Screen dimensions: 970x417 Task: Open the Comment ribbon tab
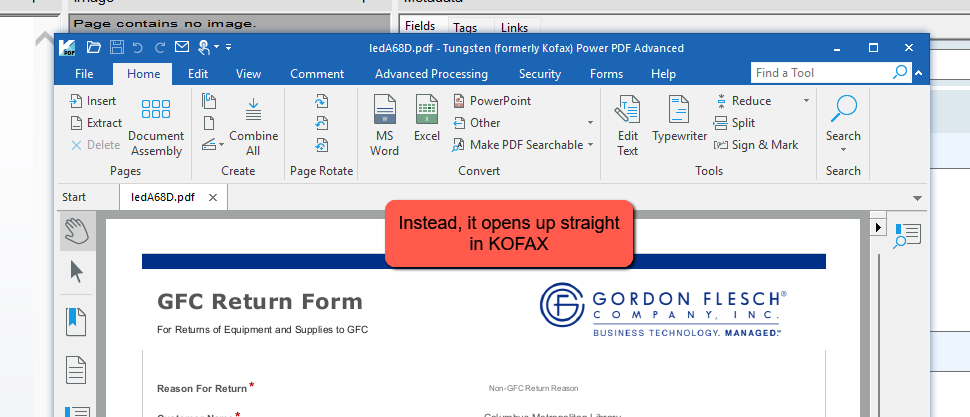tap(317, 74)
